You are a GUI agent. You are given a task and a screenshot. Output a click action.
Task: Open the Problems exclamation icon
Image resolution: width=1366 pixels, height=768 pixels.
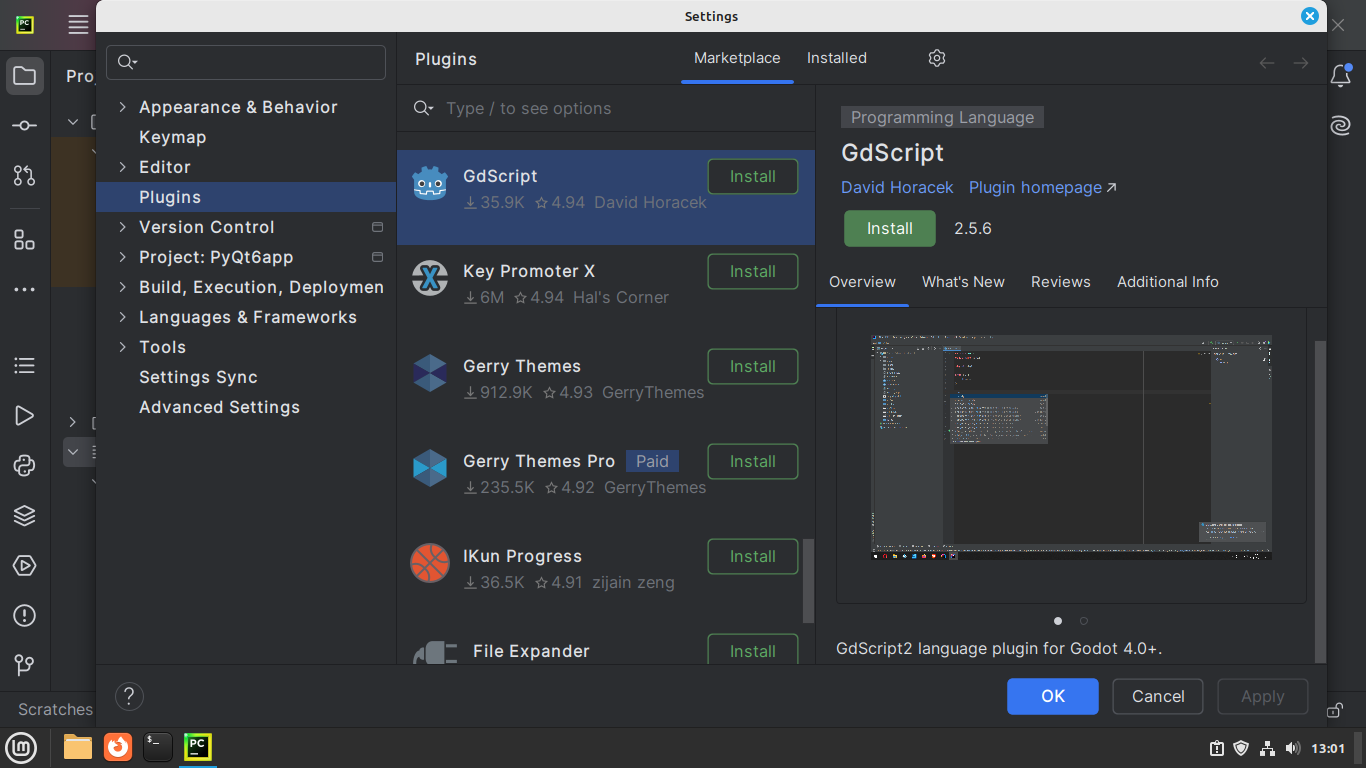[25, 616]
